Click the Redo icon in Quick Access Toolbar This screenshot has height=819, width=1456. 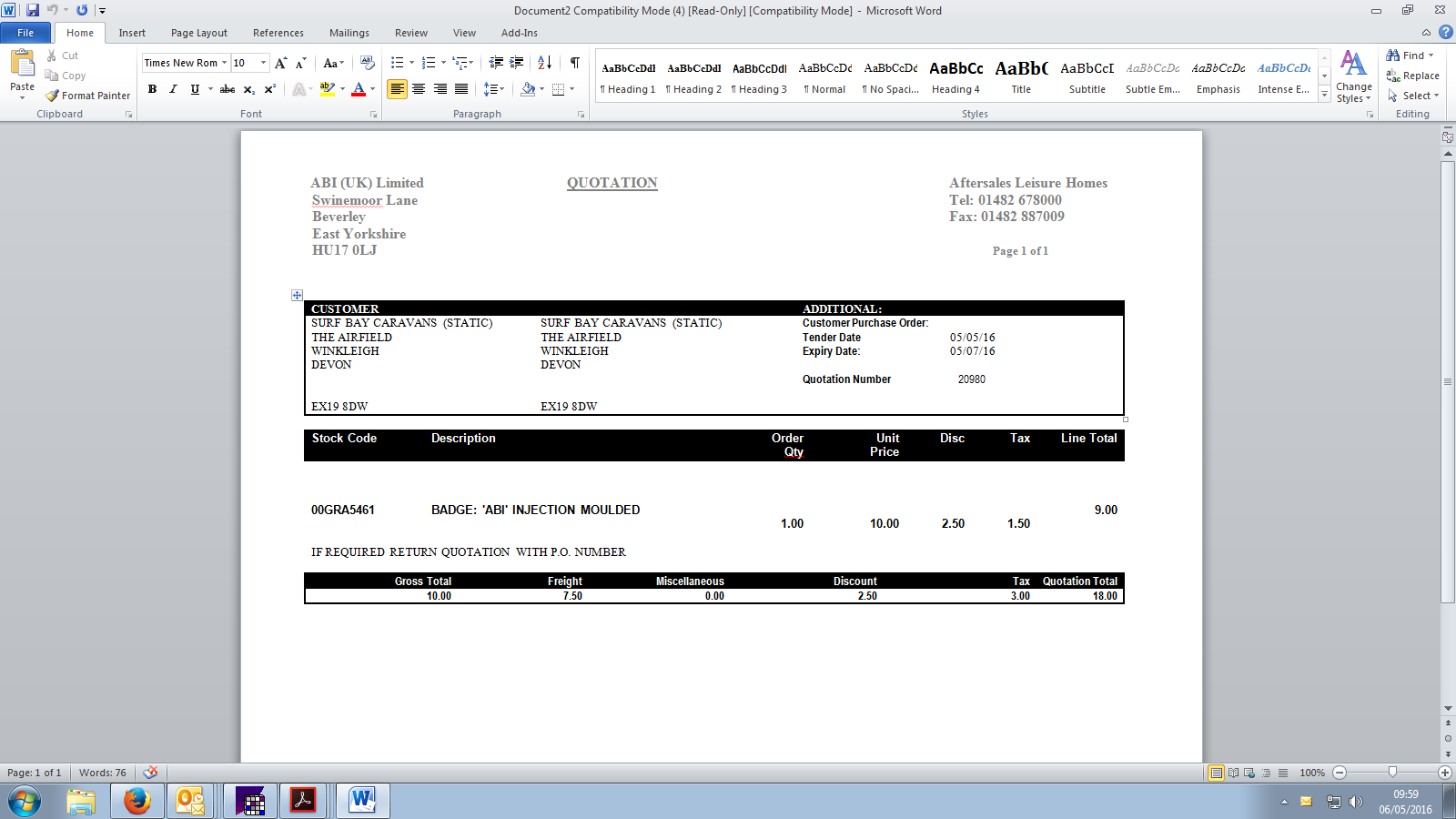point(82,10)
